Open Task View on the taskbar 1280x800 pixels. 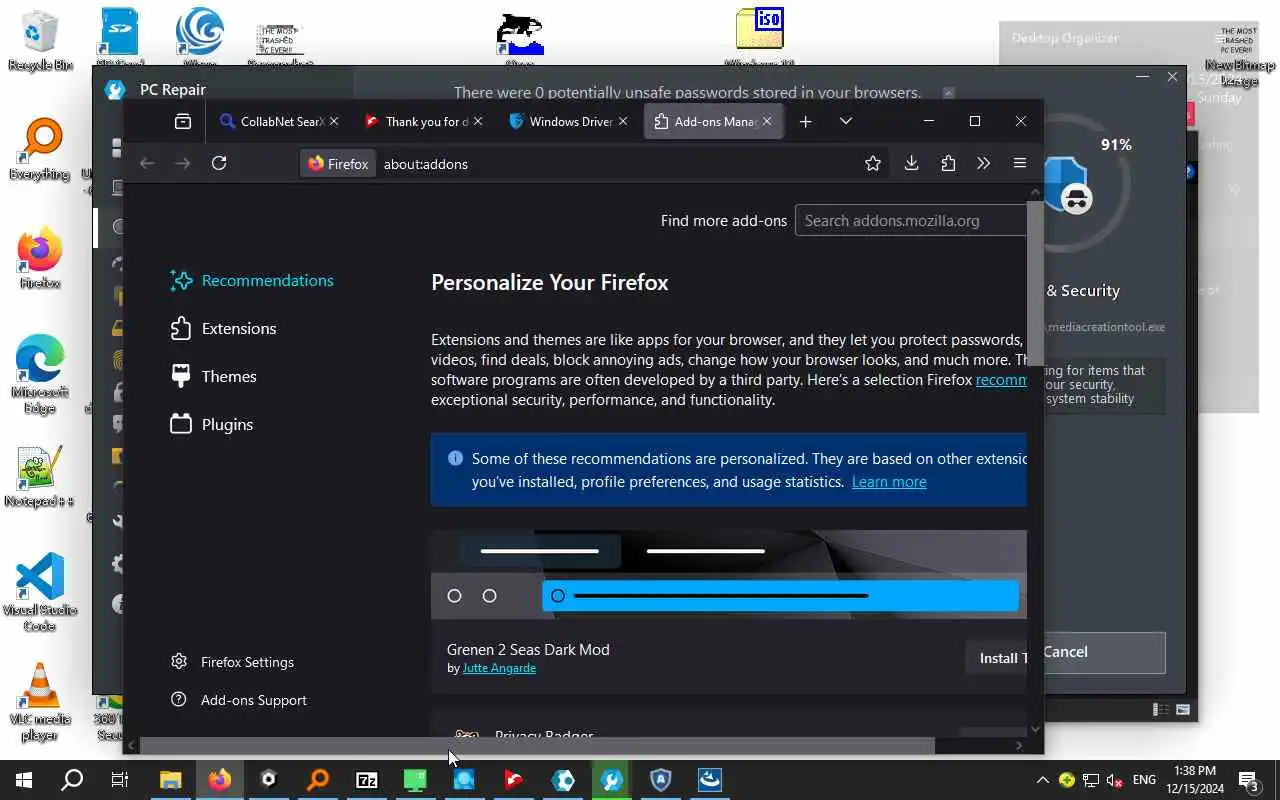(120, 780)
